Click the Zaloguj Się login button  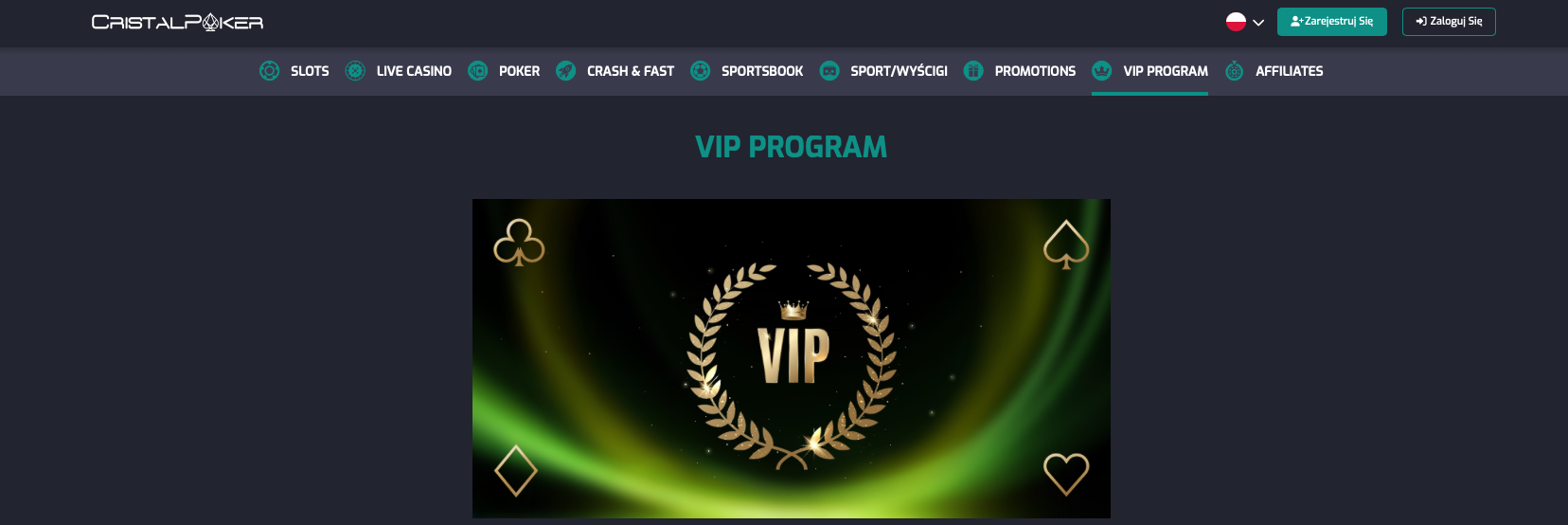pyautogui.click(x=1449, y=22)
